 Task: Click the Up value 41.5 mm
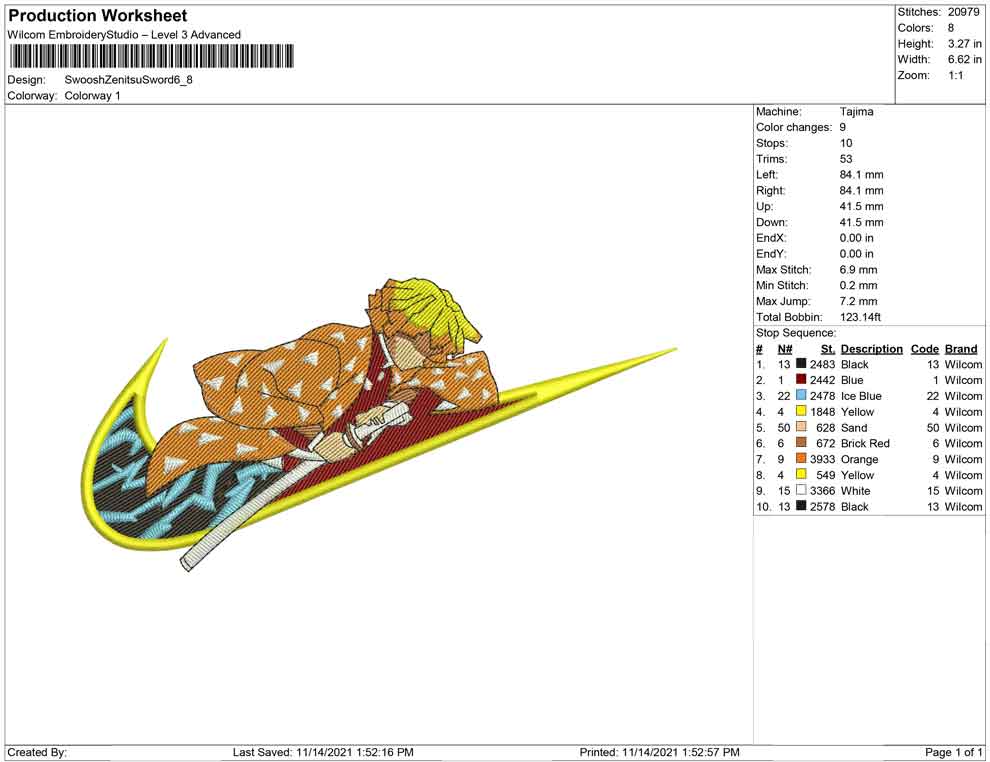861,206
